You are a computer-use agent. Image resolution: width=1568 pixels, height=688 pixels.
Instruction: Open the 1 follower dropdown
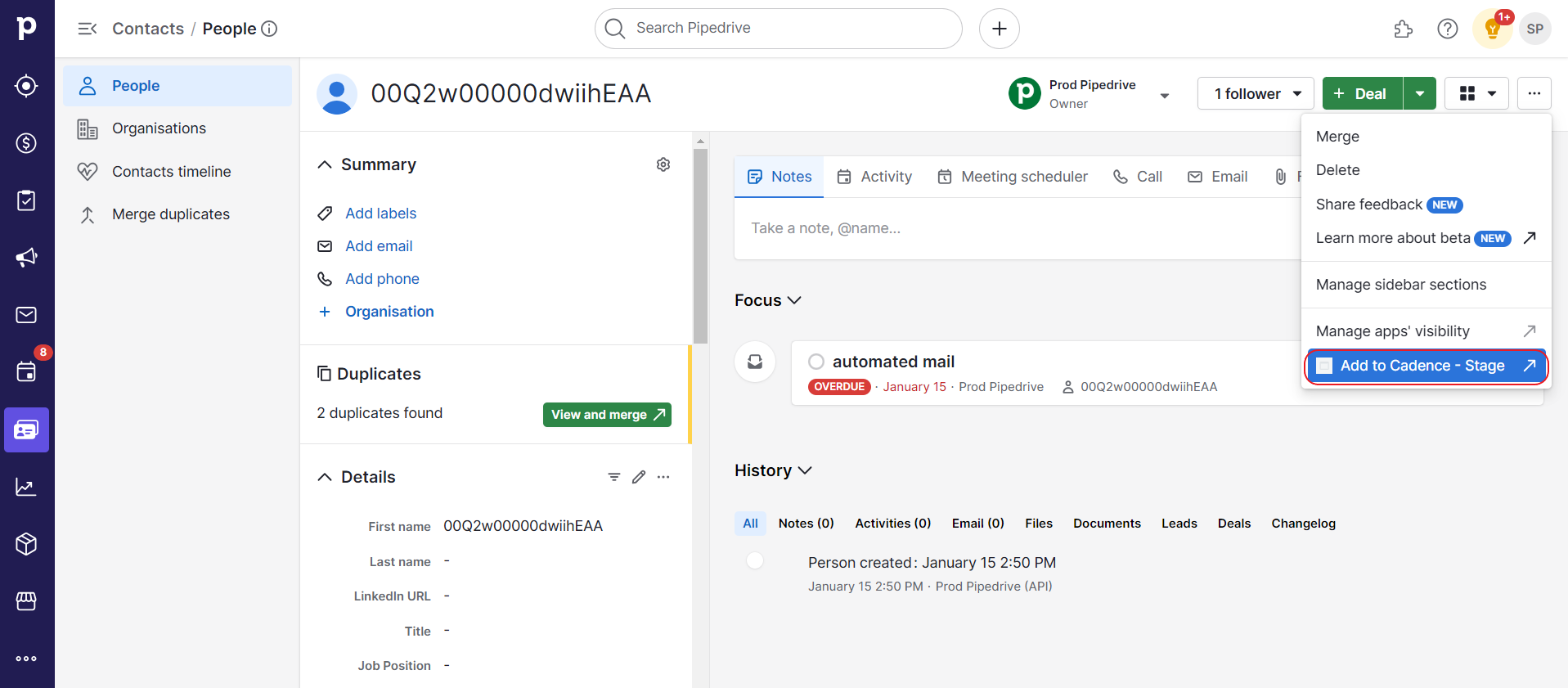(x=1256, y=93)
